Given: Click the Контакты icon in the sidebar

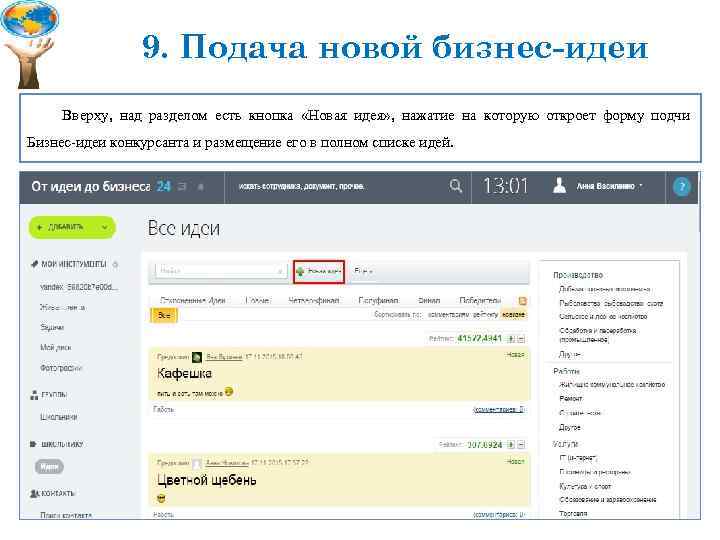Looking at the screenshot, I should click(x=34, y=494).
